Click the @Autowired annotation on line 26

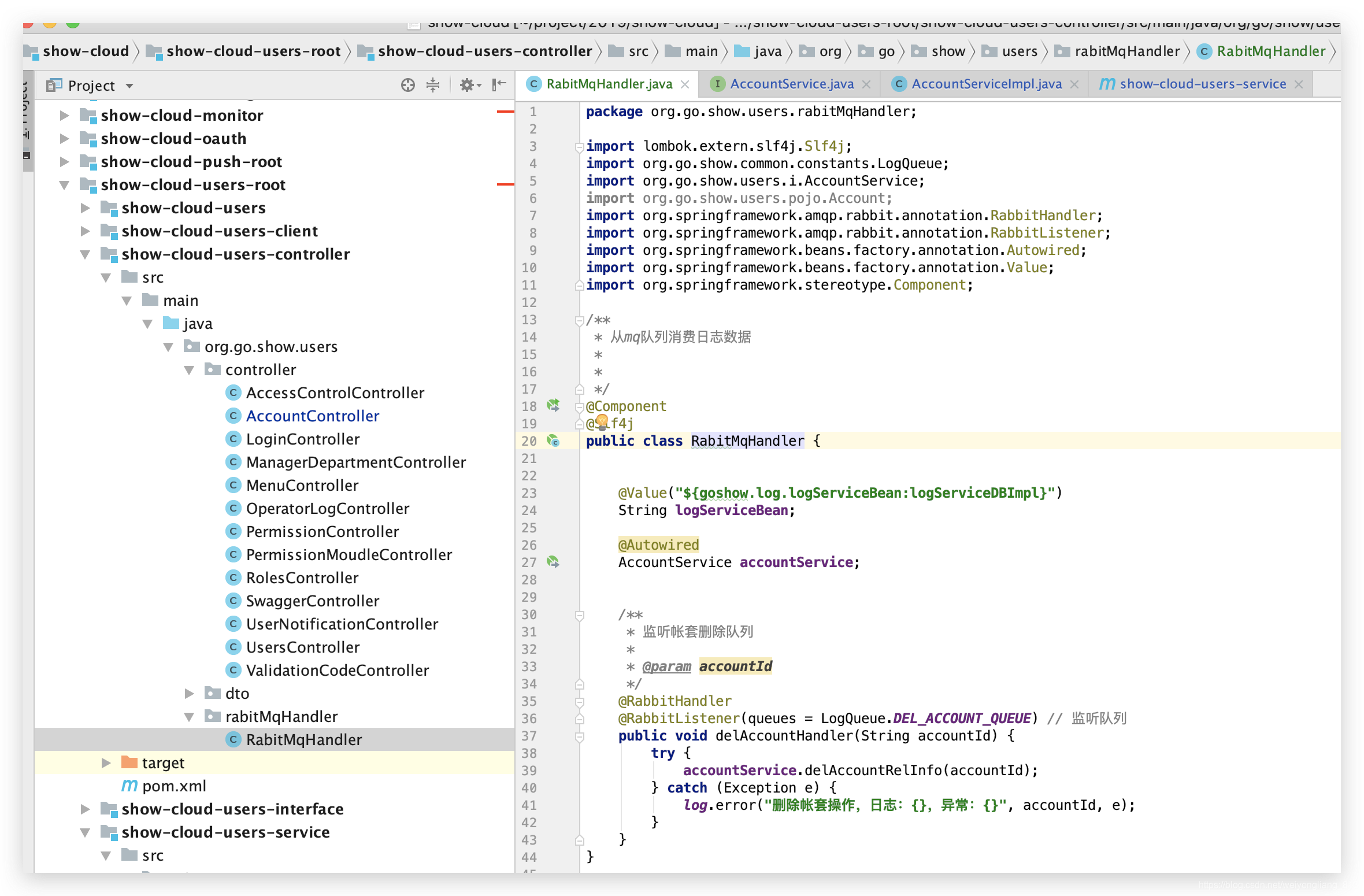pyautogui.click(x=658, y=545)
